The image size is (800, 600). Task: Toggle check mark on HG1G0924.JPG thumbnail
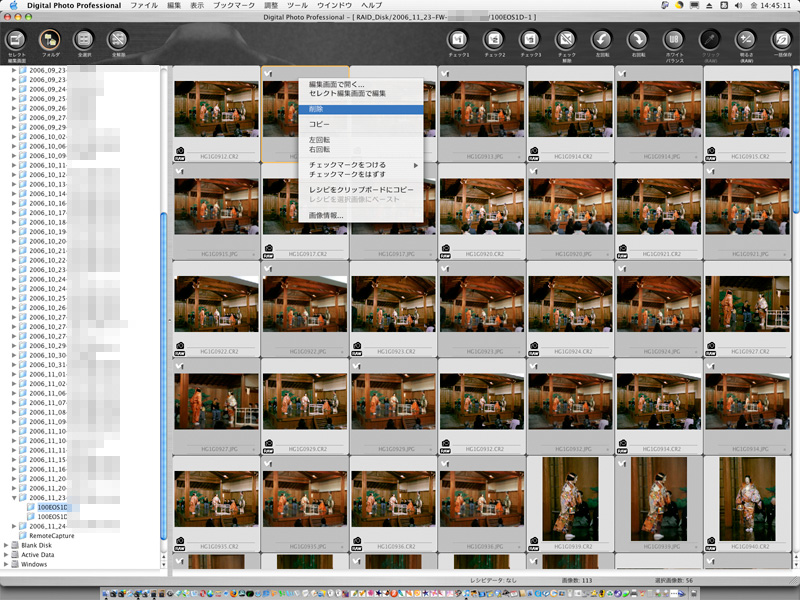point(622,268)
